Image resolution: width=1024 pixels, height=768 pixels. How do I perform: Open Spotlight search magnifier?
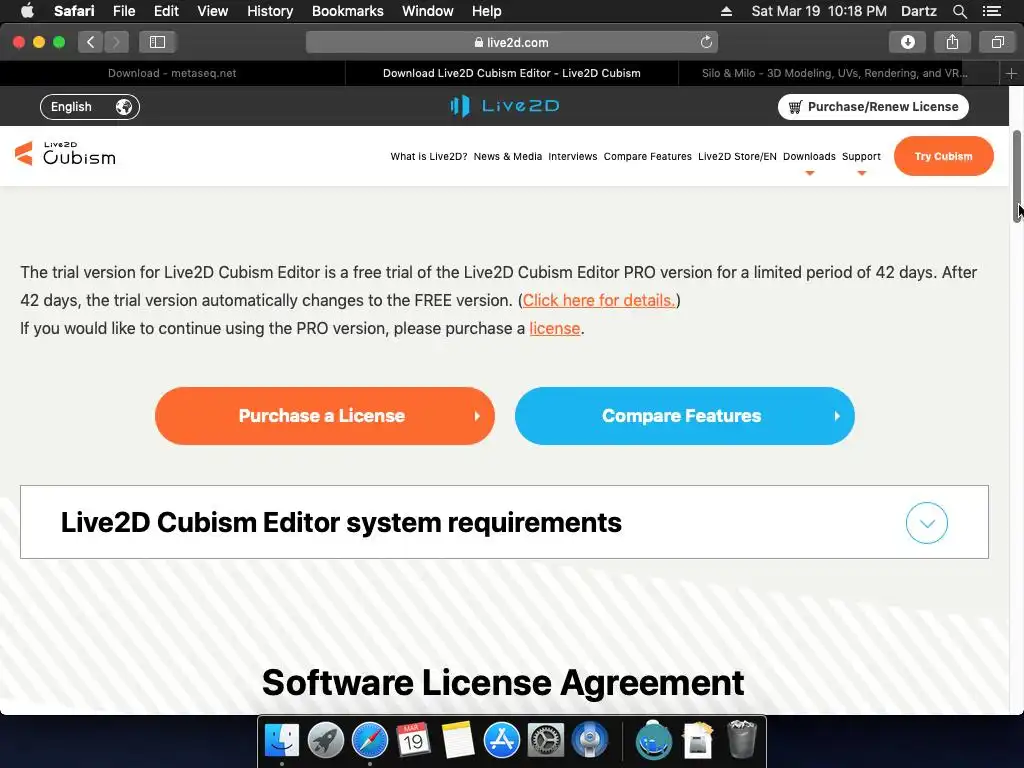pos(959,11)
